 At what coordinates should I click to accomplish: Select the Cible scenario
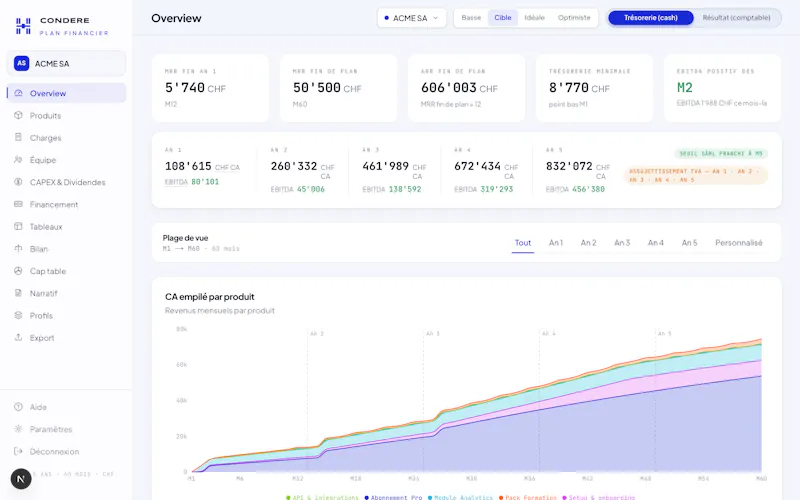pyautogui.click(x=503, y=17)
